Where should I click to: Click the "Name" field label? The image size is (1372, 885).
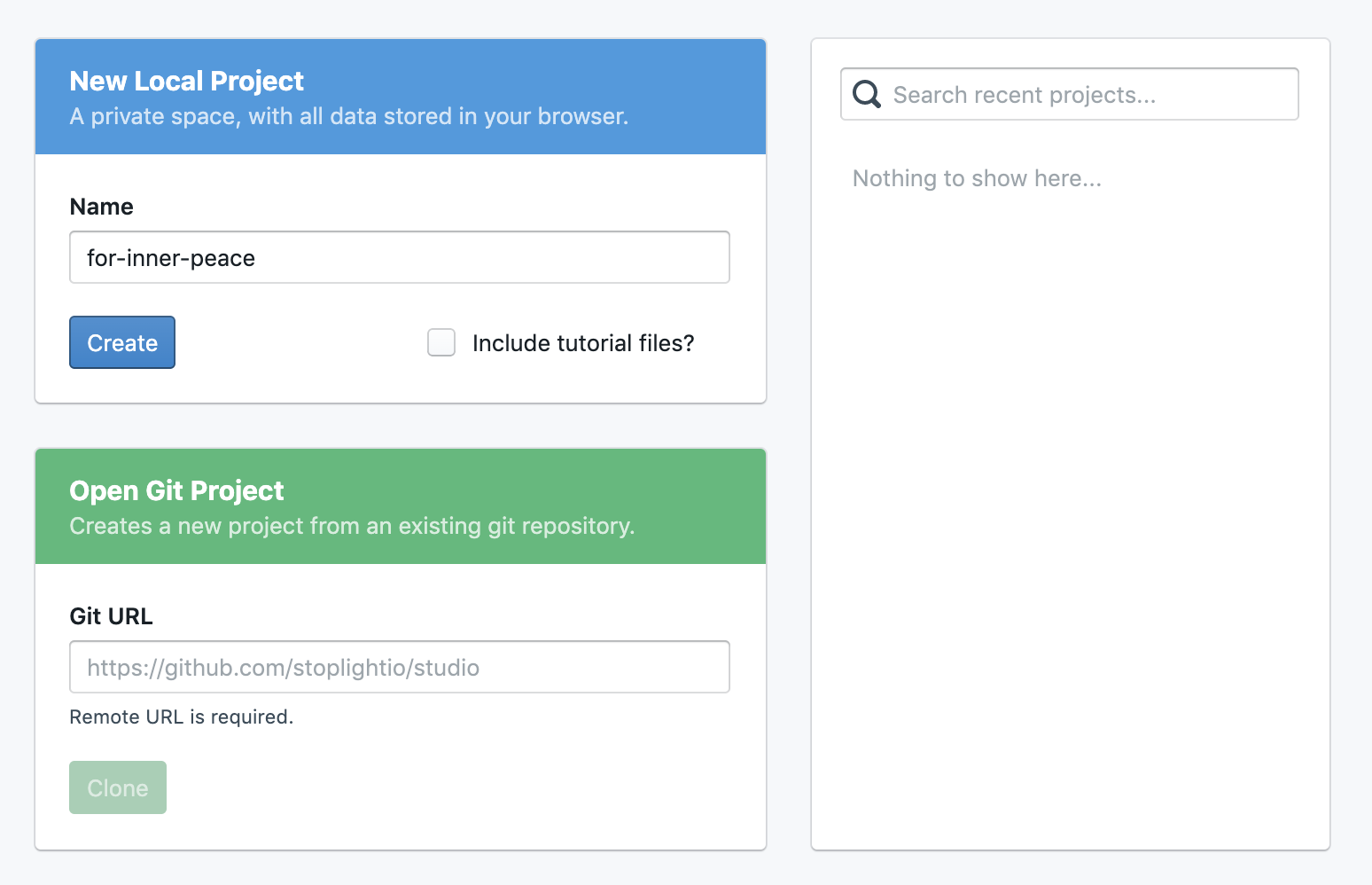click(x=101, y=206)
